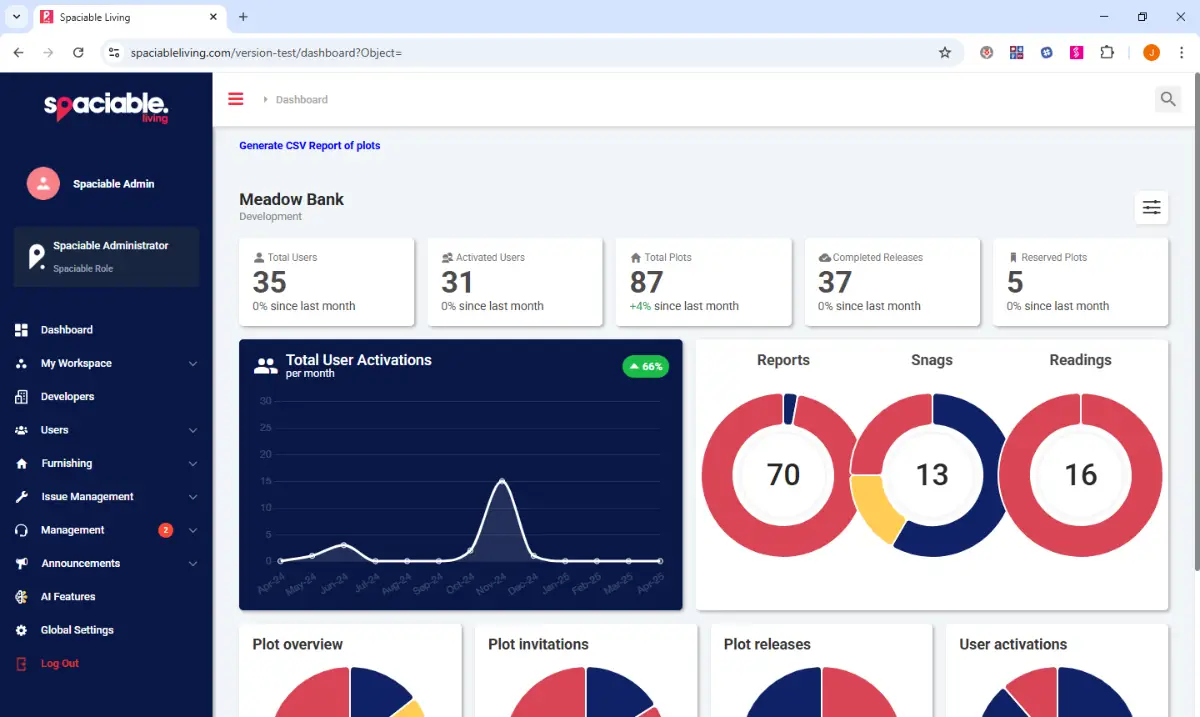Click the Spaciable Administrator role pin icon
Image resolution: width=1200 pixels, height=717 pixels.
tap(37, 257)
